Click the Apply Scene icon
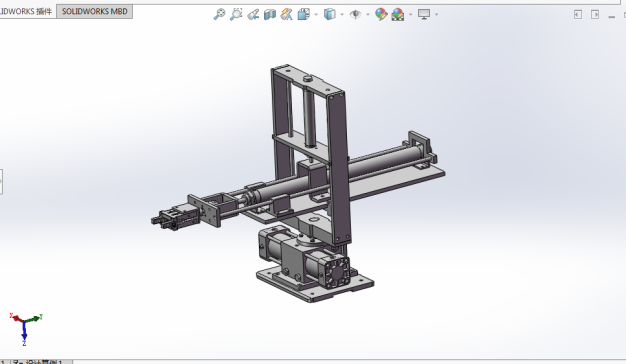The height and width of the screenshot is (364, 626). click(x=398, y=15)
